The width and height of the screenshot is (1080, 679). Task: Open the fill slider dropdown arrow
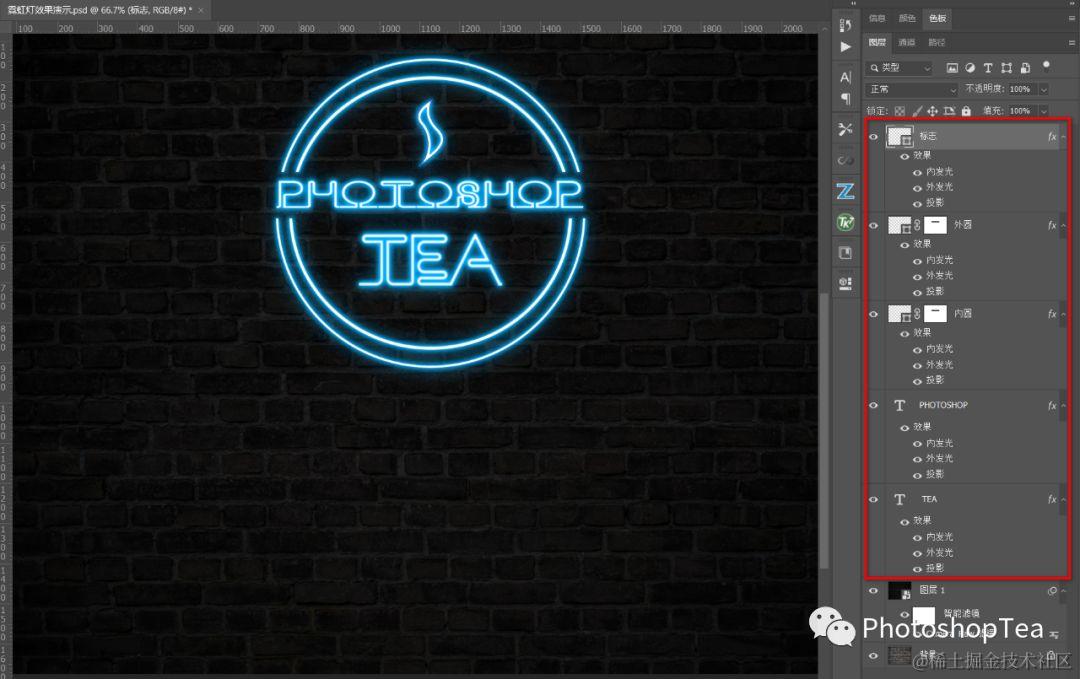(1043, 111)
